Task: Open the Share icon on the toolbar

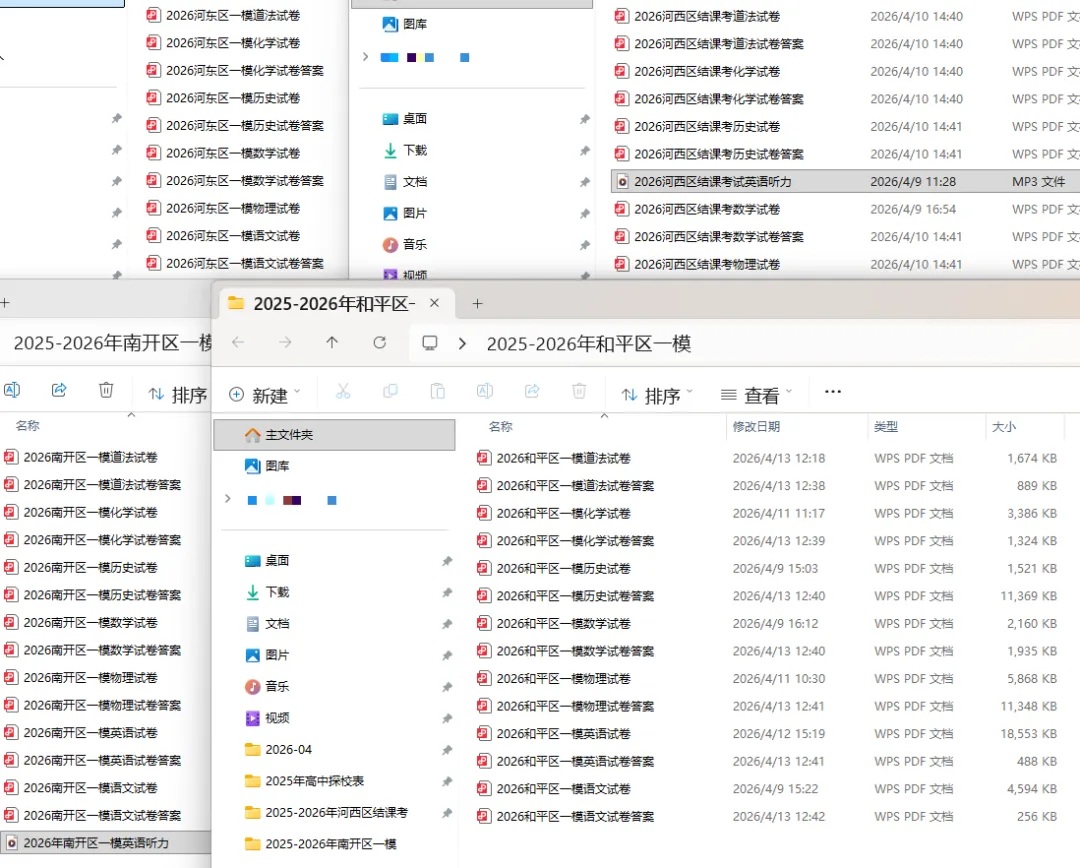Action: (531, 391)
